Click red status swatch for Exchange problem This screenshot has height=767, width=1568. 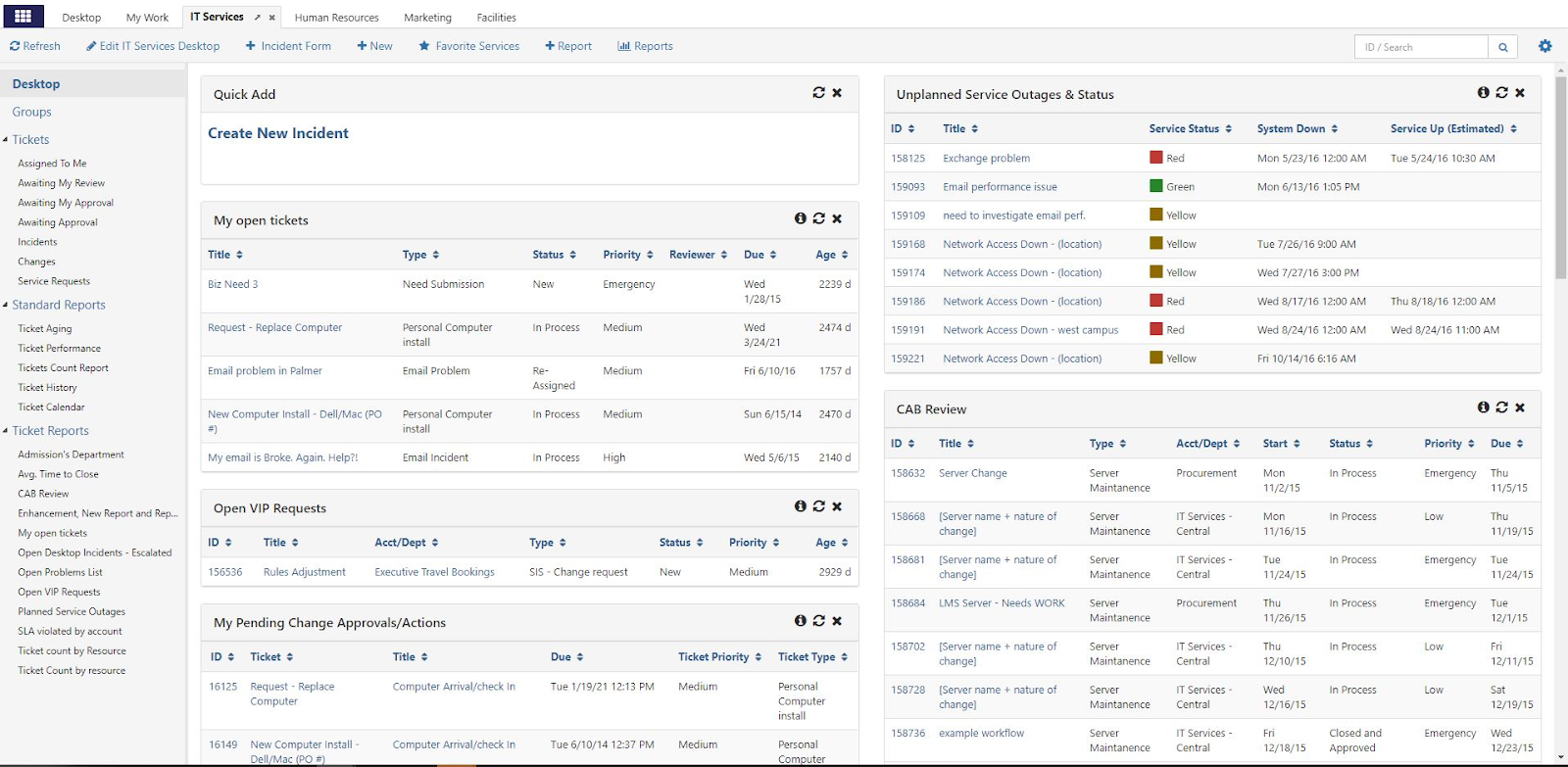(x=1156, y=158)
